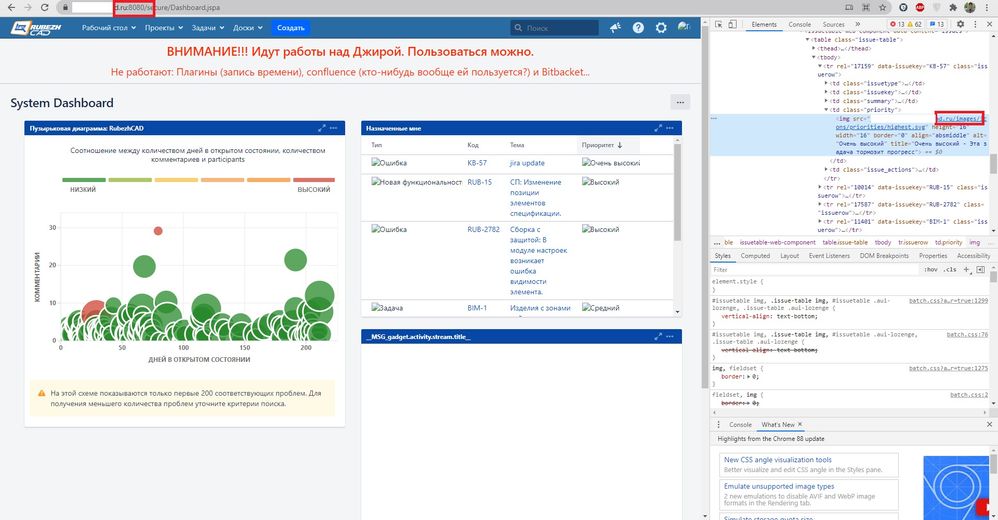Switch to the Elements tab
This screenshot has width=998, height=520.
(764, 24)
